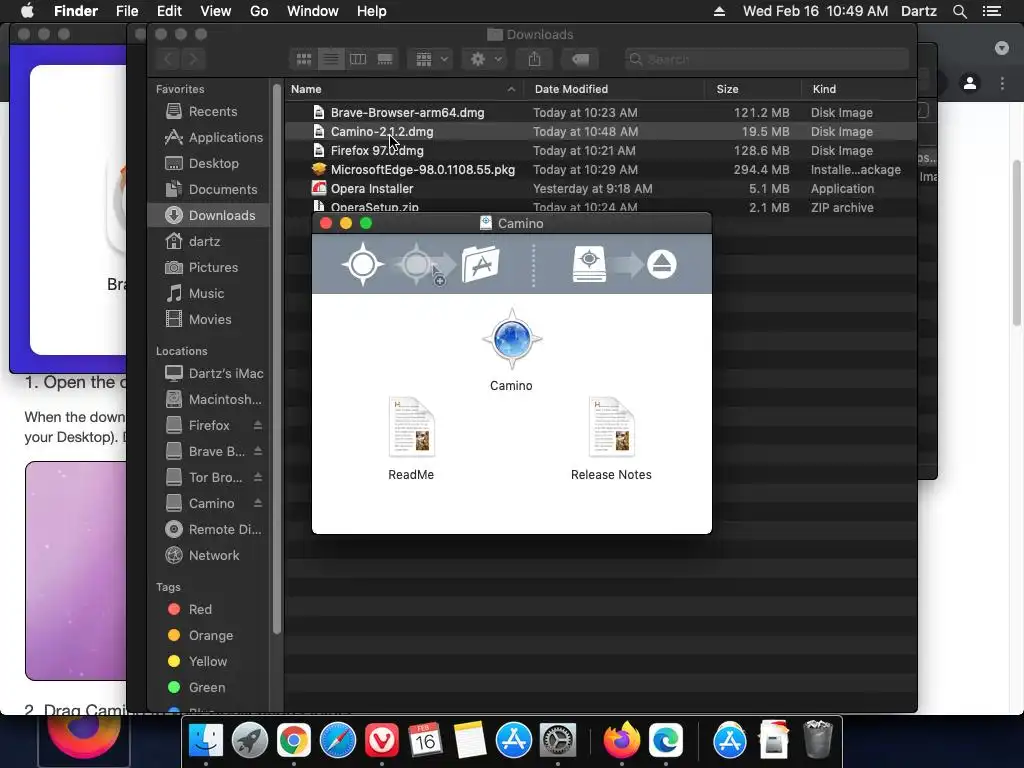Open the Apple menu
This screenshot has height=768, width=1024.
coord(27,11)
